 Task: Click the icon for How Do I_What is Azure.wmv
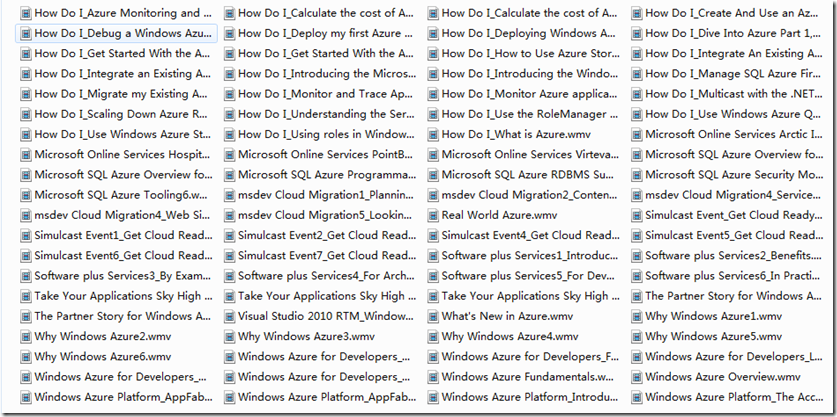[433, 135]
